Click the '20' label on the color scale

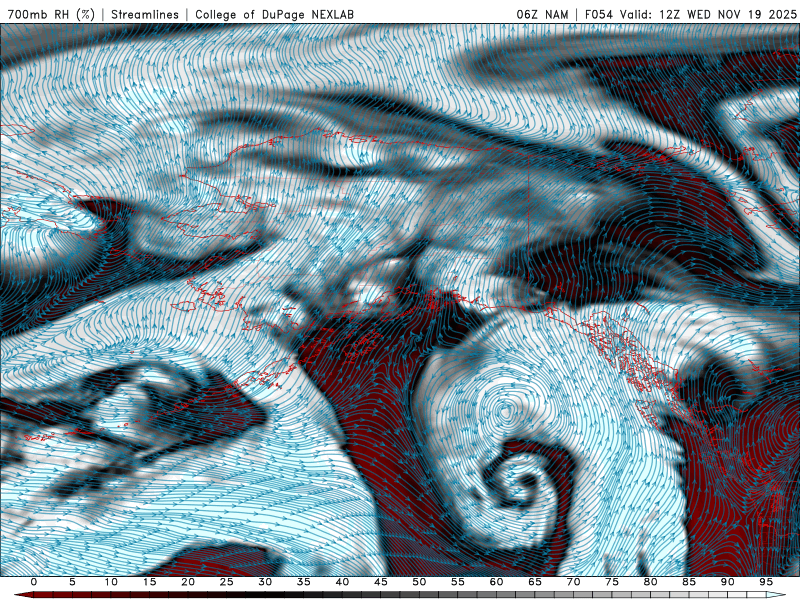[188, 582]
